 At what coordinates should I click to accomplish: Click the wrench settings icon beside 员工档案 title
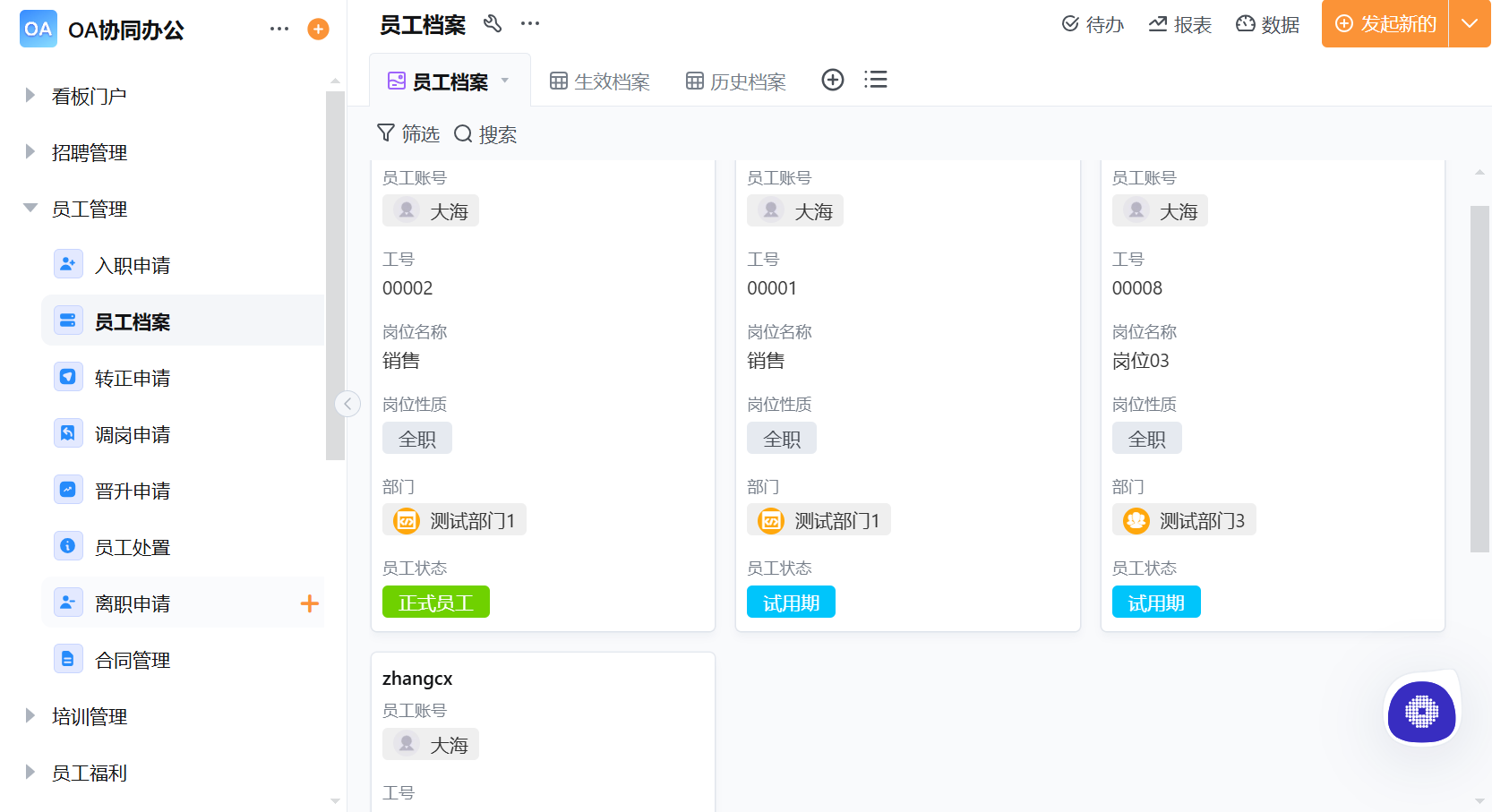point(493,24)
